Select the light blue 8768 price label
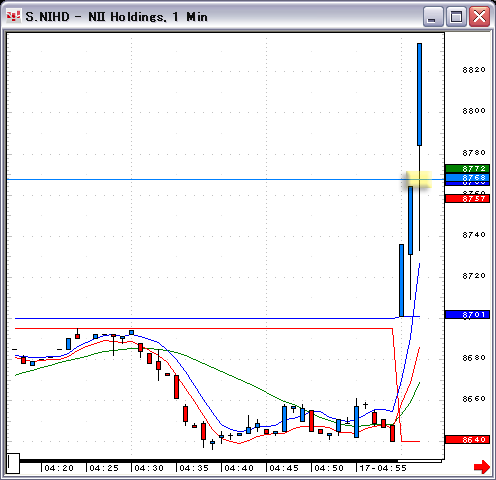496x480 pixels. pyautogui.click(x=467, y=177)
